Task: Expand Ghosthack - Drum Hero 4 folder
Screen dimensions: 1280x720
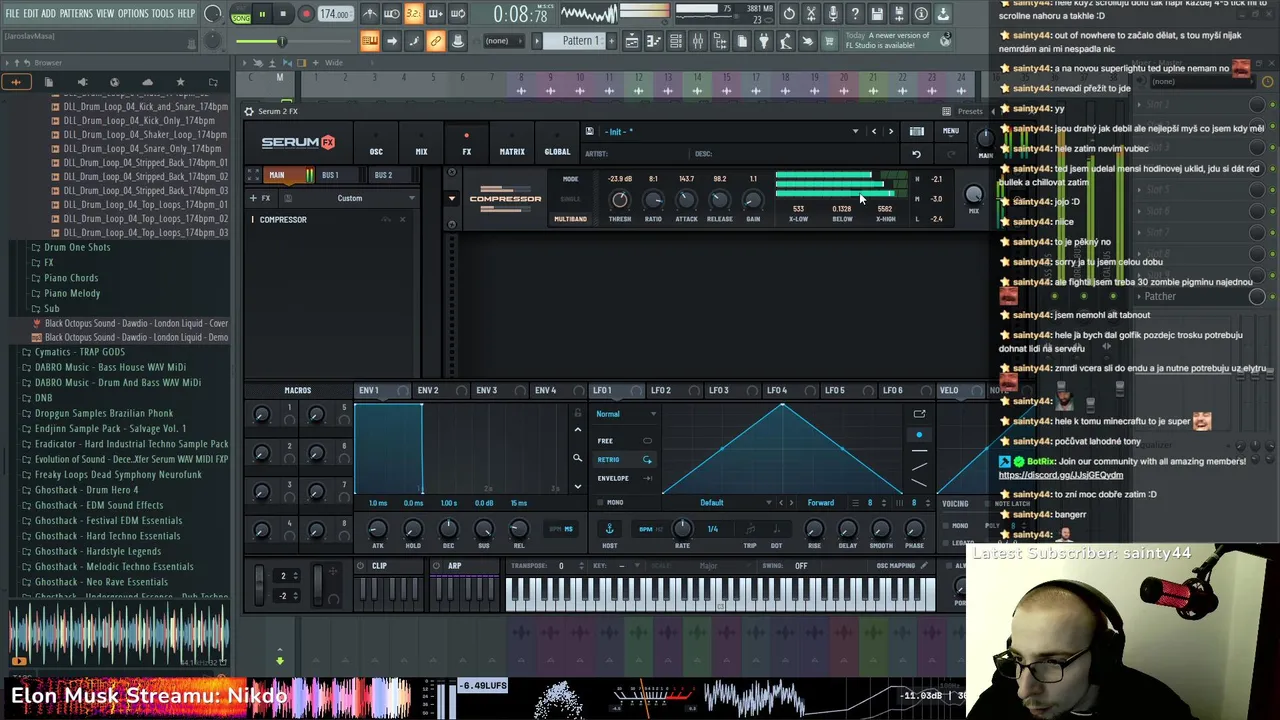Action: (86, 490)
